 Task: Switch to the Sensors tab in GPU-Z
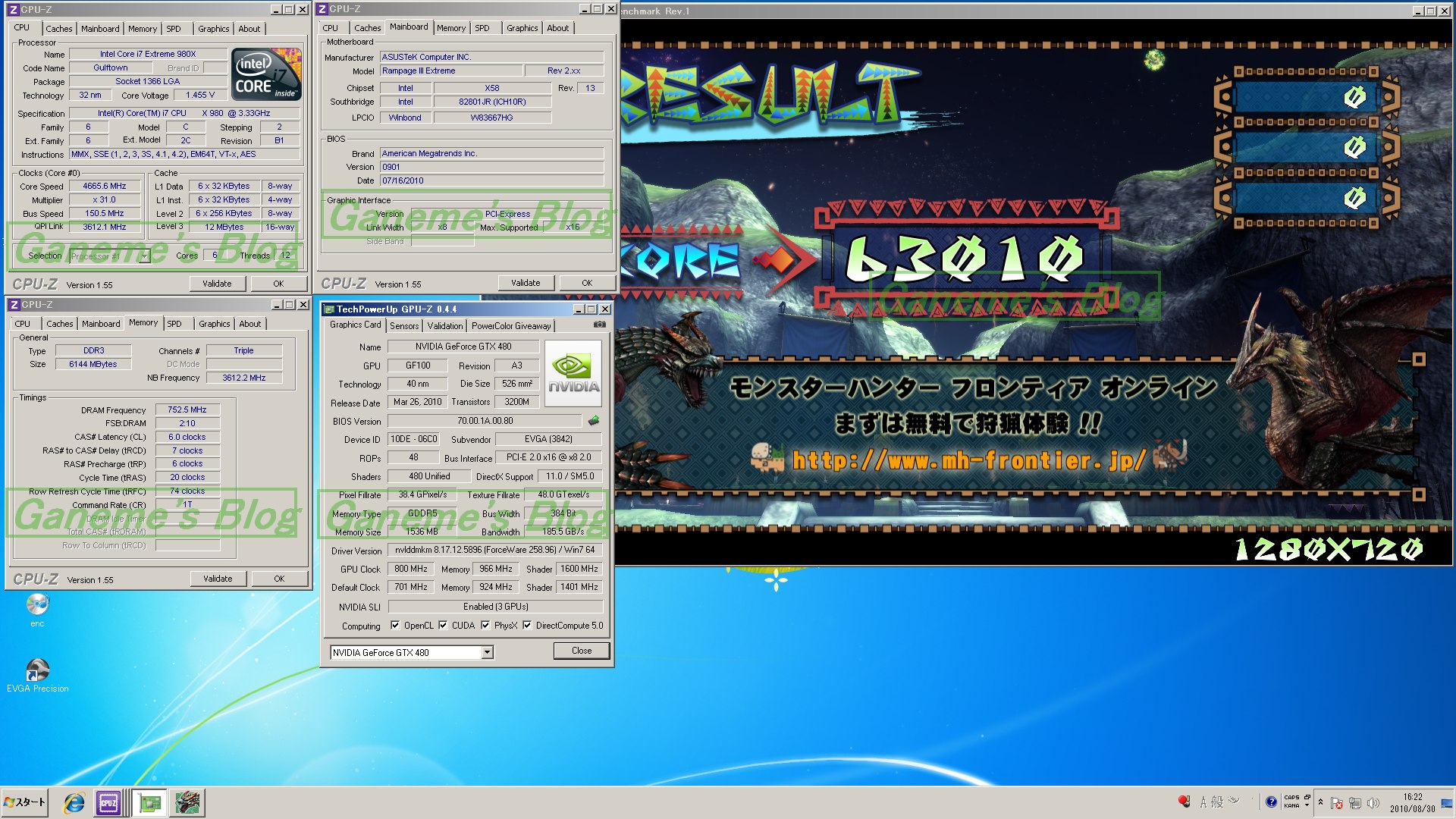pyautogui.click(x=403, y=325)
